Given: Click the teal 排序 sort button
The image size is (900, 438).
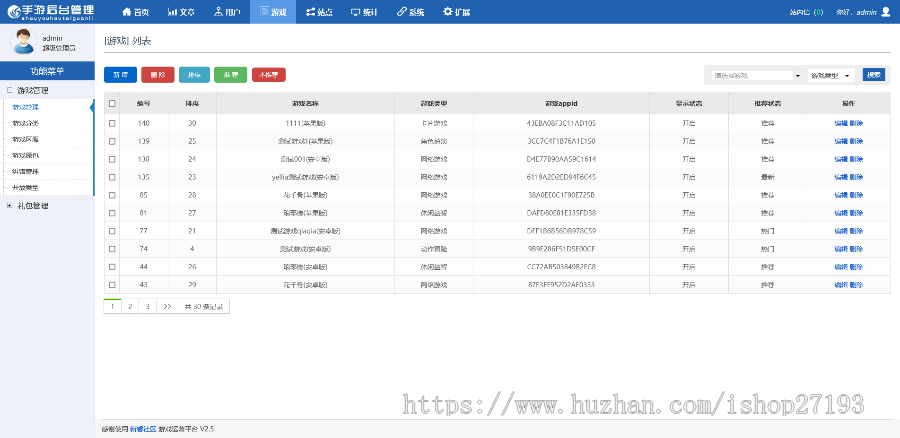Looking at the screenshot, I should coord(195,75).
